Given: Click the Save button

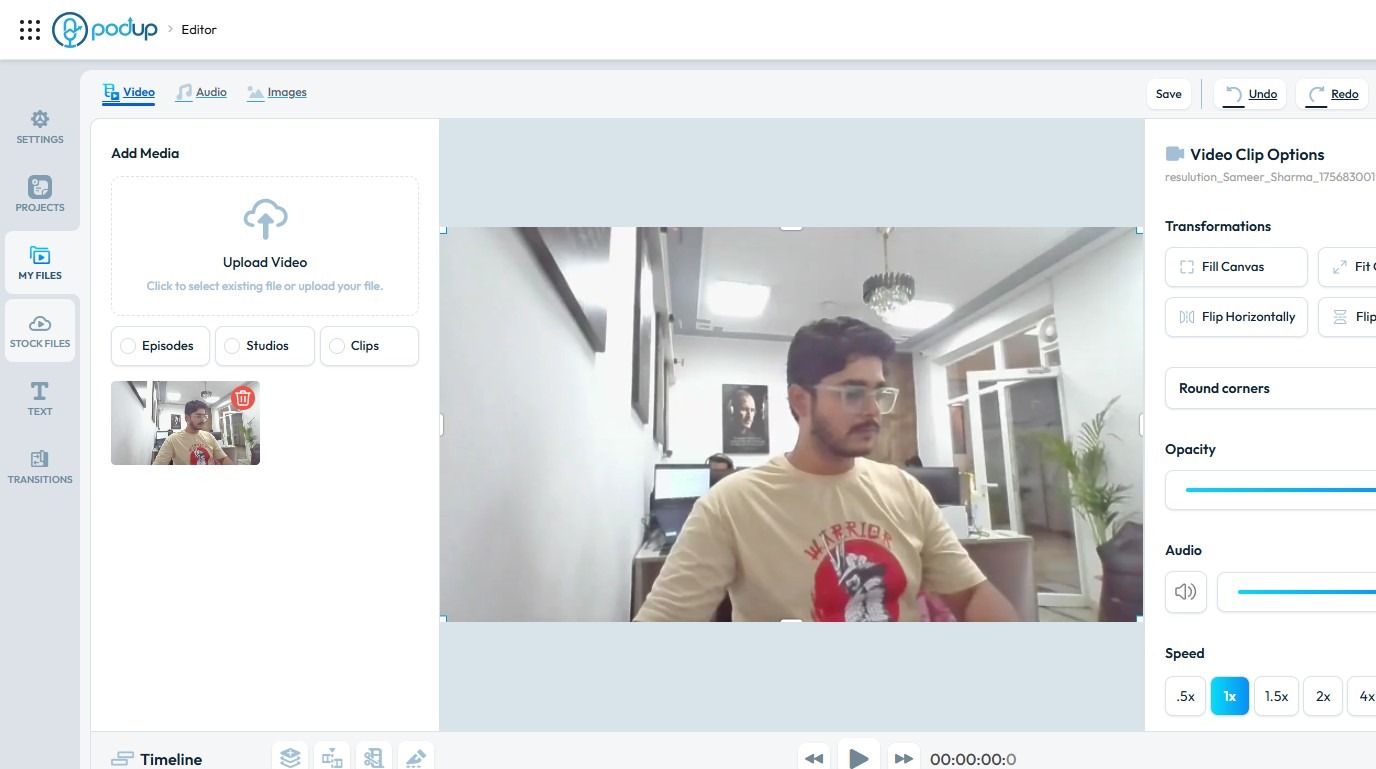Looking at the screenshot, I should 1169,94.
